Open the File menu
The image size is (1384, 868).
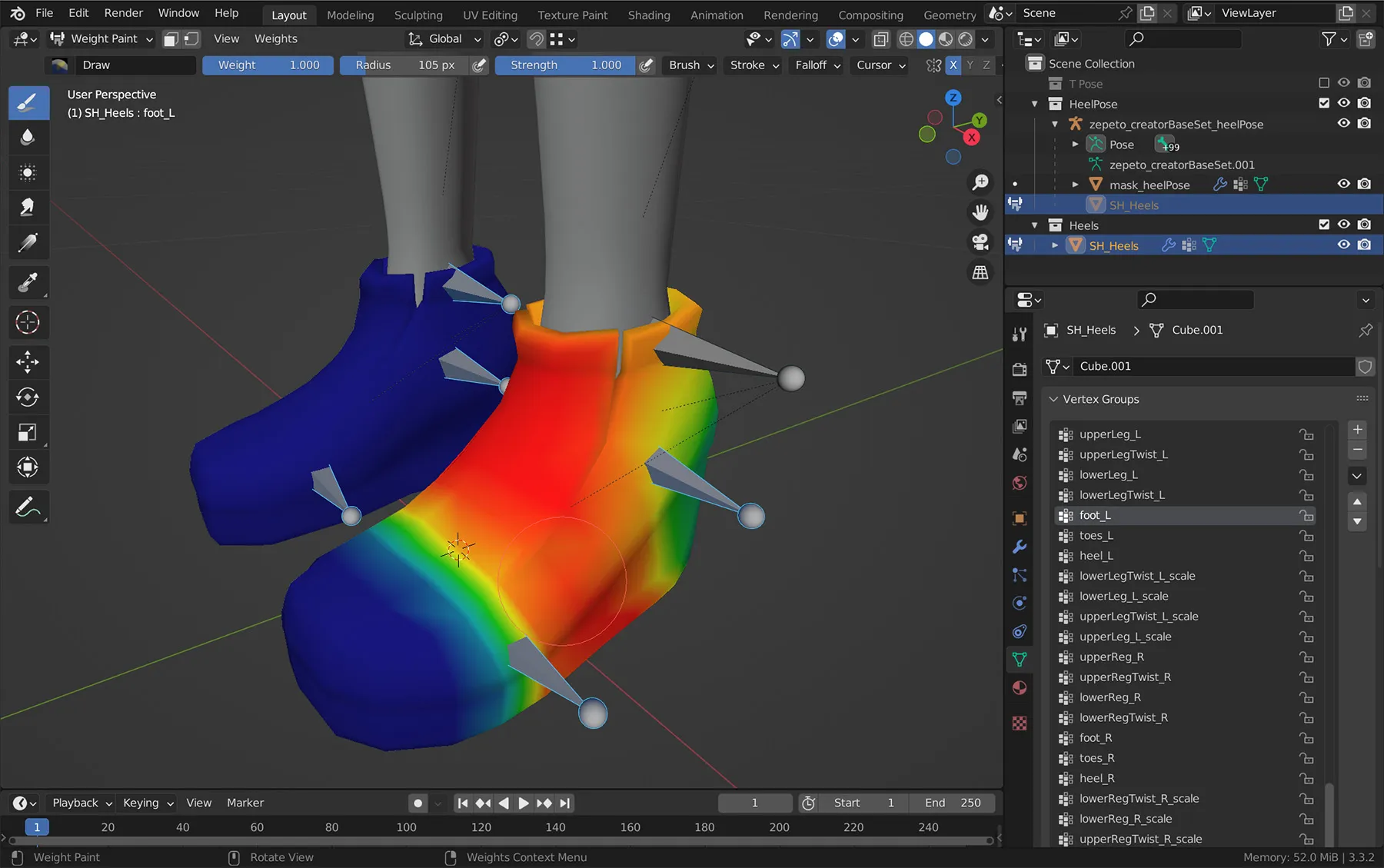pyautogui.click(x=45, y=13)
